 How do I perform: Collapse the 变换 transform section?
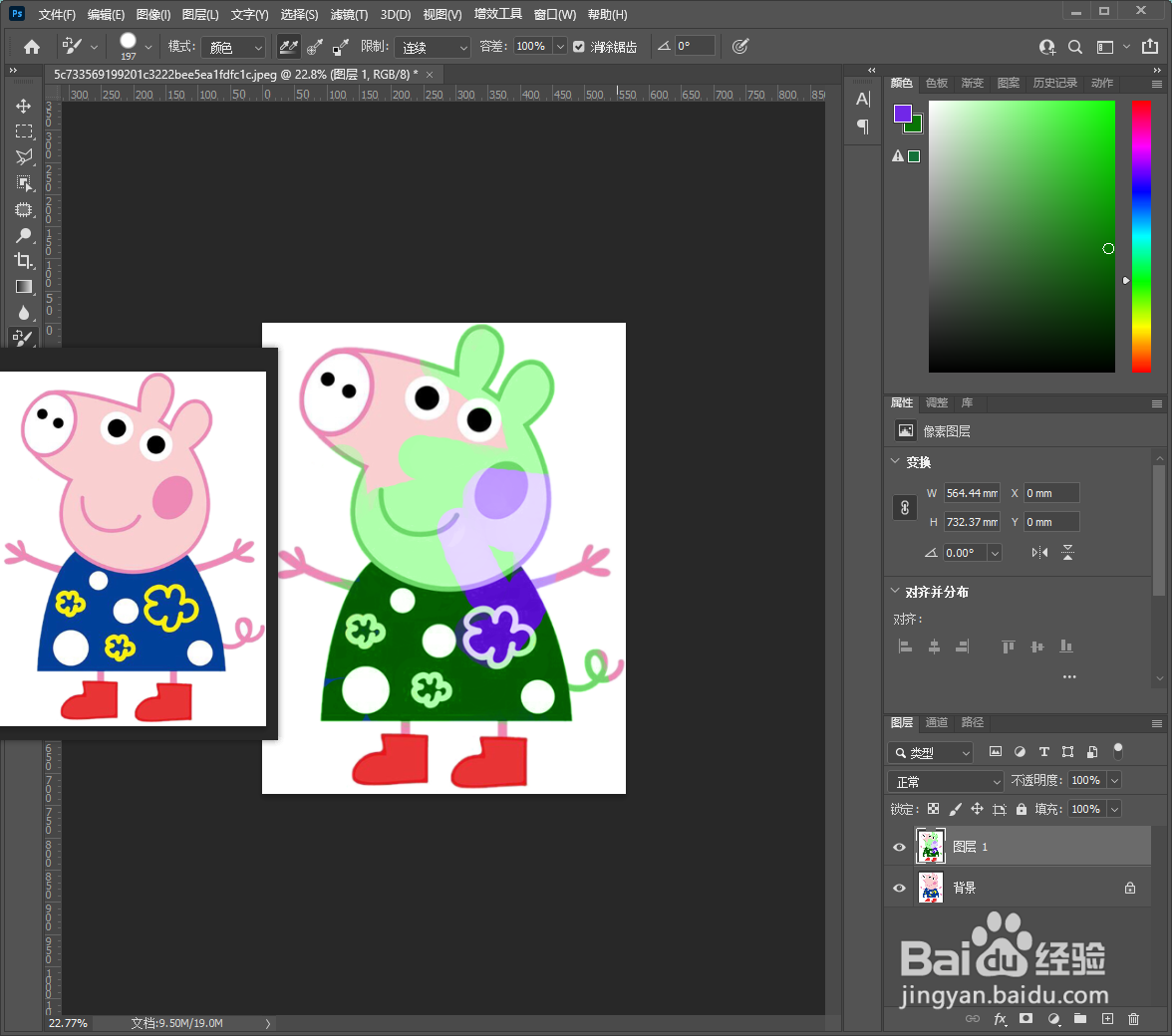click(895, 461)
